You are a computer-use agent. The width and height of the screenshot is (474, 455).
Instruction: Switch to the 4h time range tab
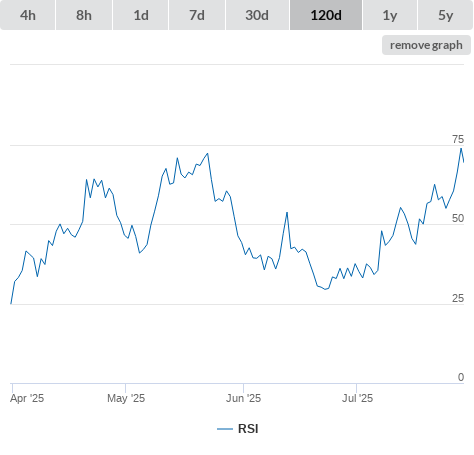(x=28, y=15)
